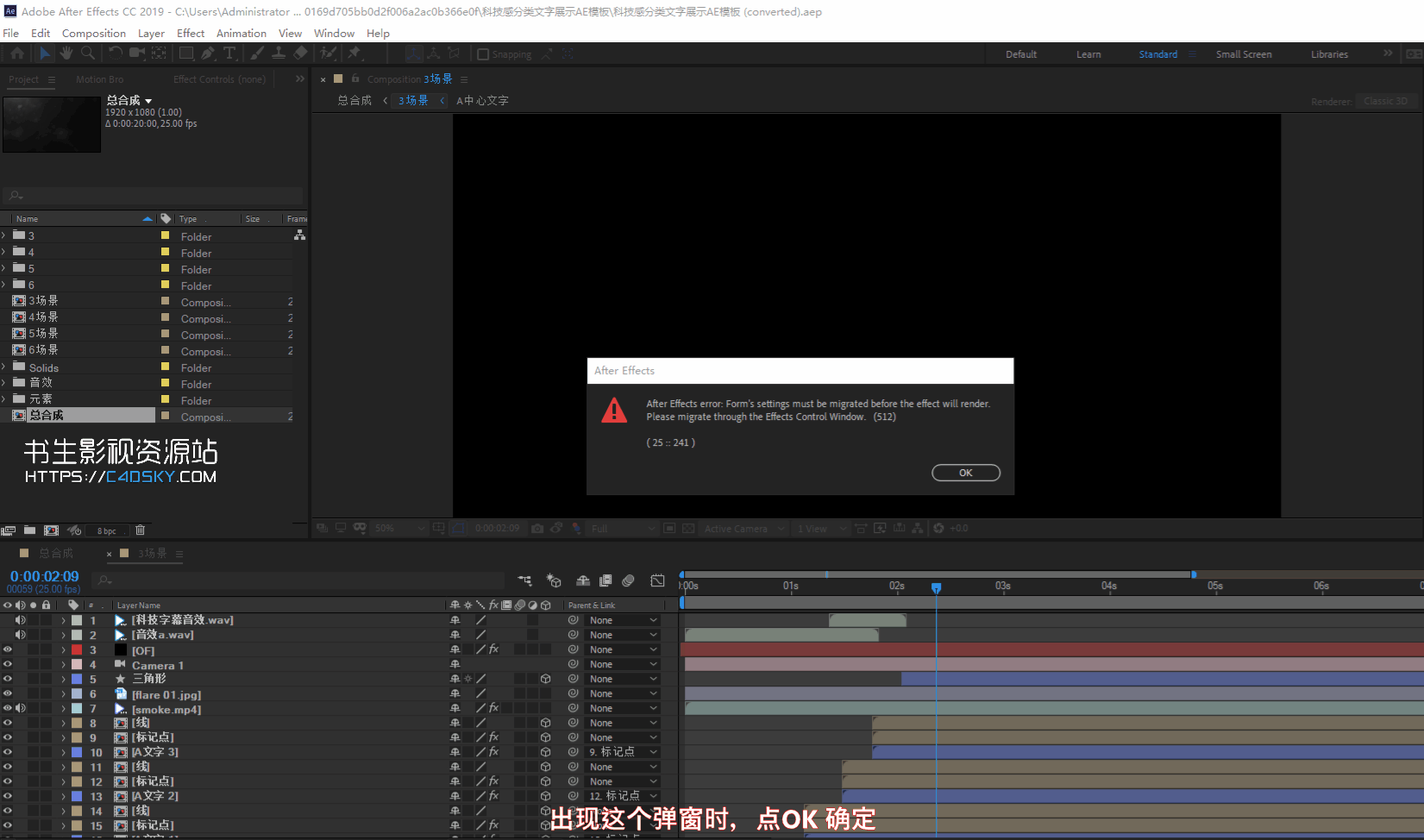Select the Home icon in the toolbar
Viewport: 1424px width, 840px height.
(x=17, y=53)
